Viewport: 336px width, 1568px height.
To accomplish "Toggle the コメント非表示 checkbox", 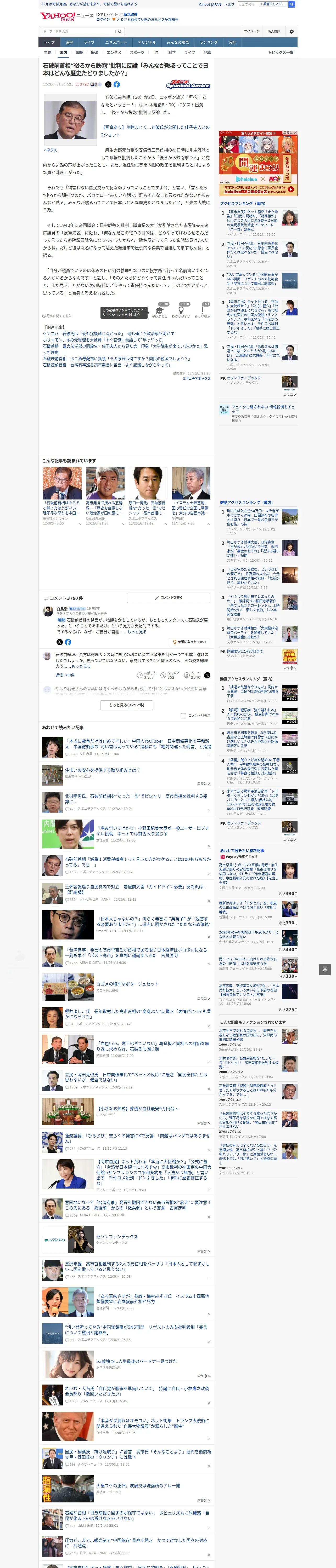I will (x=183, y=716).
